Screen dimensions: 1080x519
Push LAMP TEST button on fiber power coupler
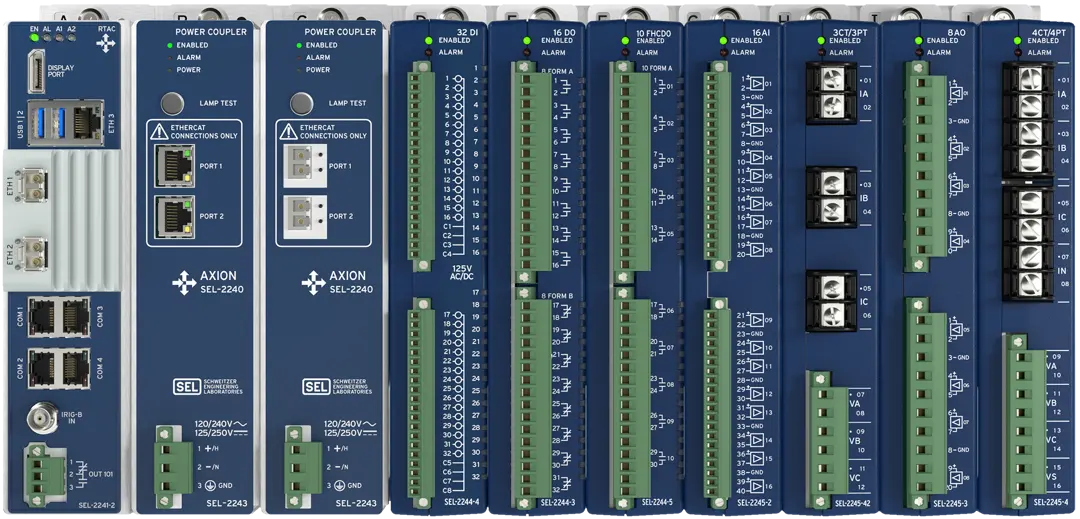(x=300, y=103)
